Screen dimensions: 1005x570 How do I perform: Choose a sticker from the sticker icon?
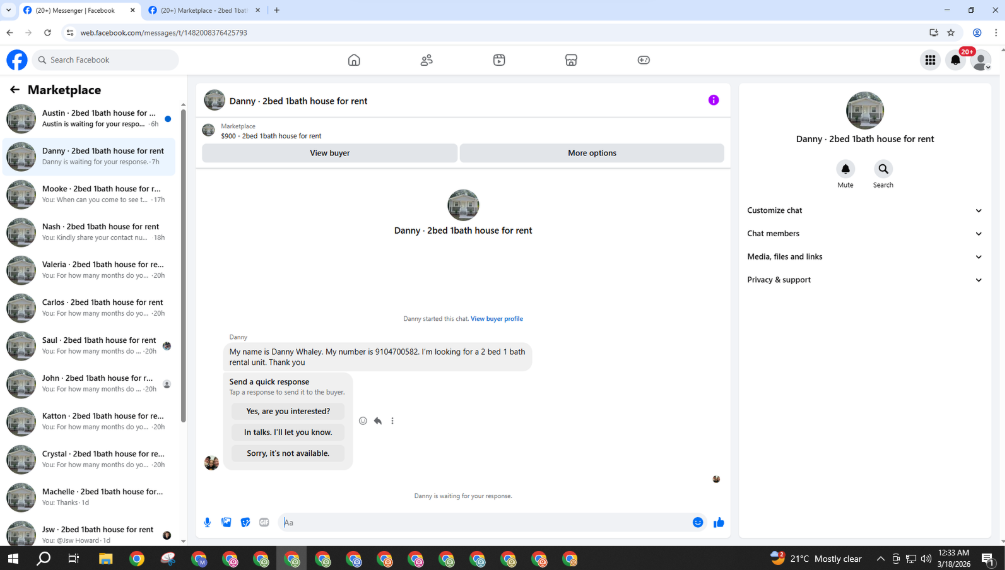point(245,523)
